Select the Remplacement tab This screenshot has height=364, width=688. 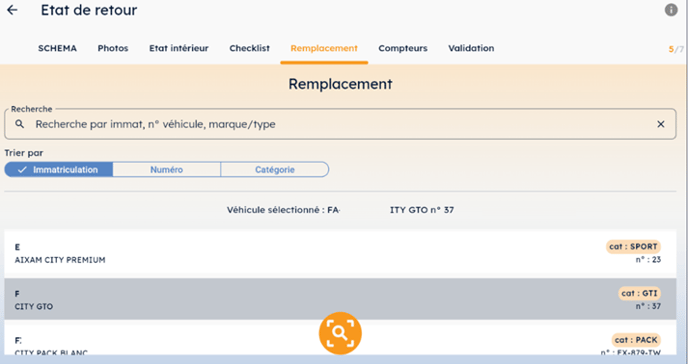click(x=324, y=48)
